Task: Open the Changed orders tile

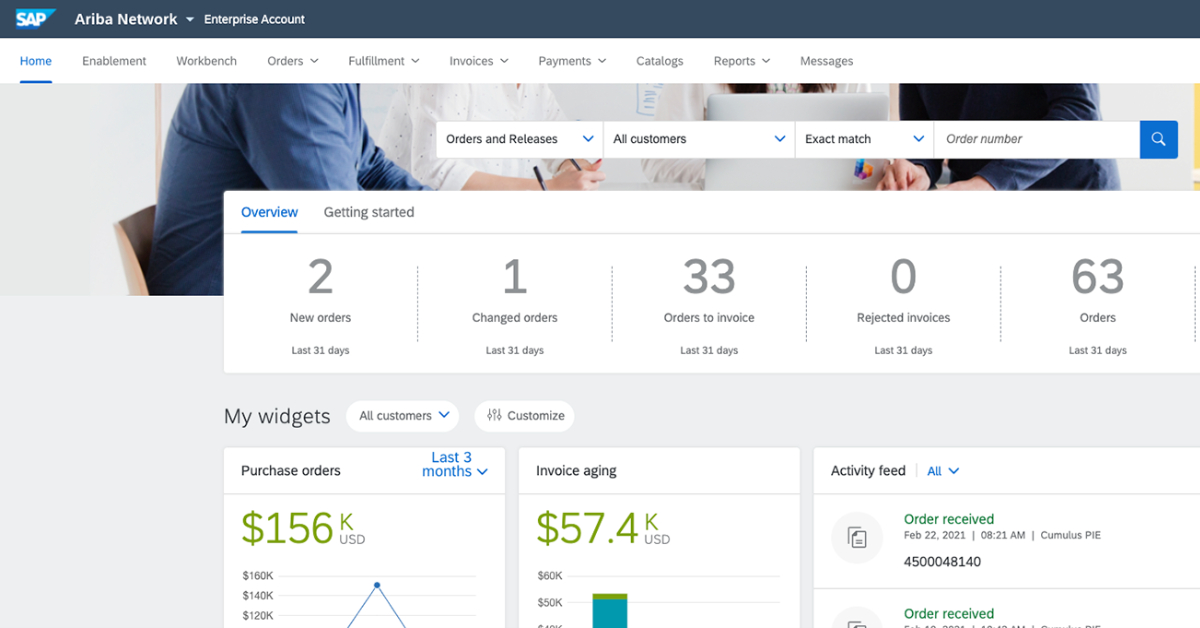Action: coord(515,305)
